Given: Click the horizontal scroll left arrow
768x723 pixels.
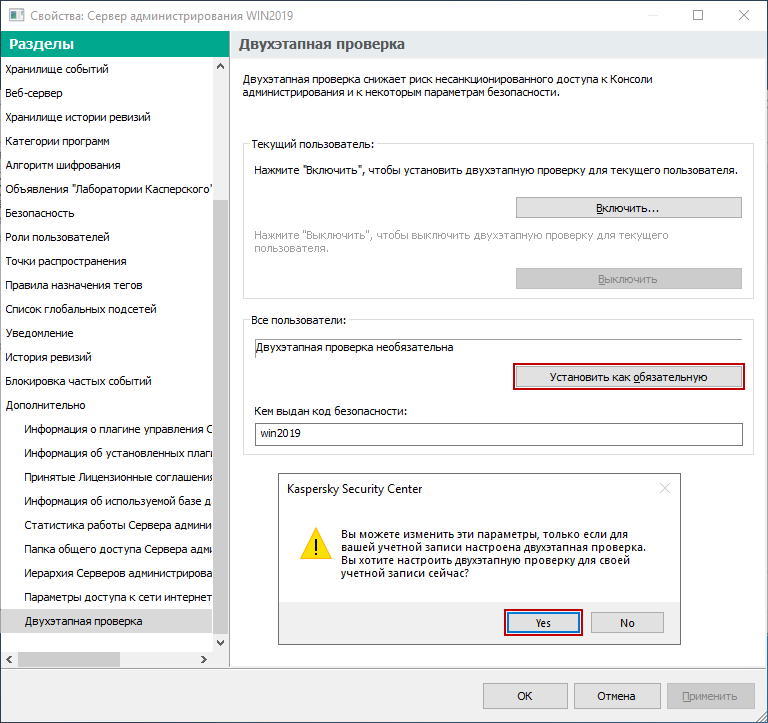Looking at the screenshot, I should [x=9, y=660].
